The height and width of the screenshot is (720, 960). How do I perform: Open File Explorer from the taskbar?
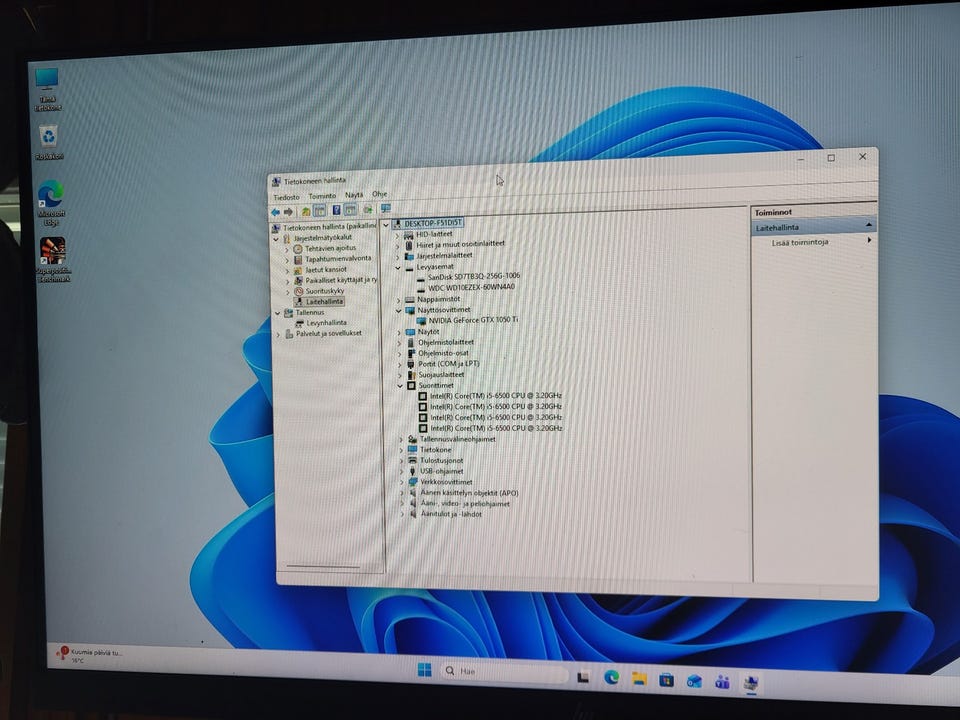click(639, 678)
